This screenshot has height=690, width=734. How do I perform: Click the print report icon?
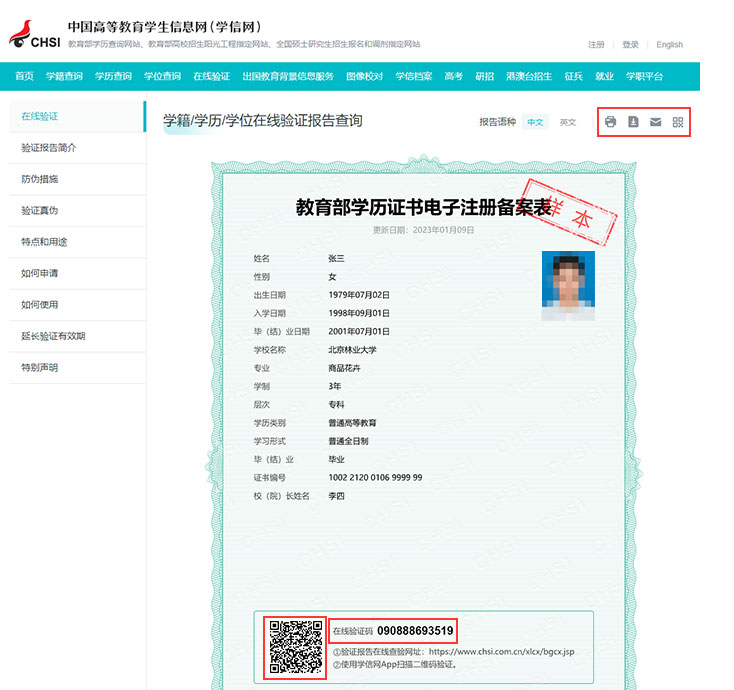tap(610, 122)
